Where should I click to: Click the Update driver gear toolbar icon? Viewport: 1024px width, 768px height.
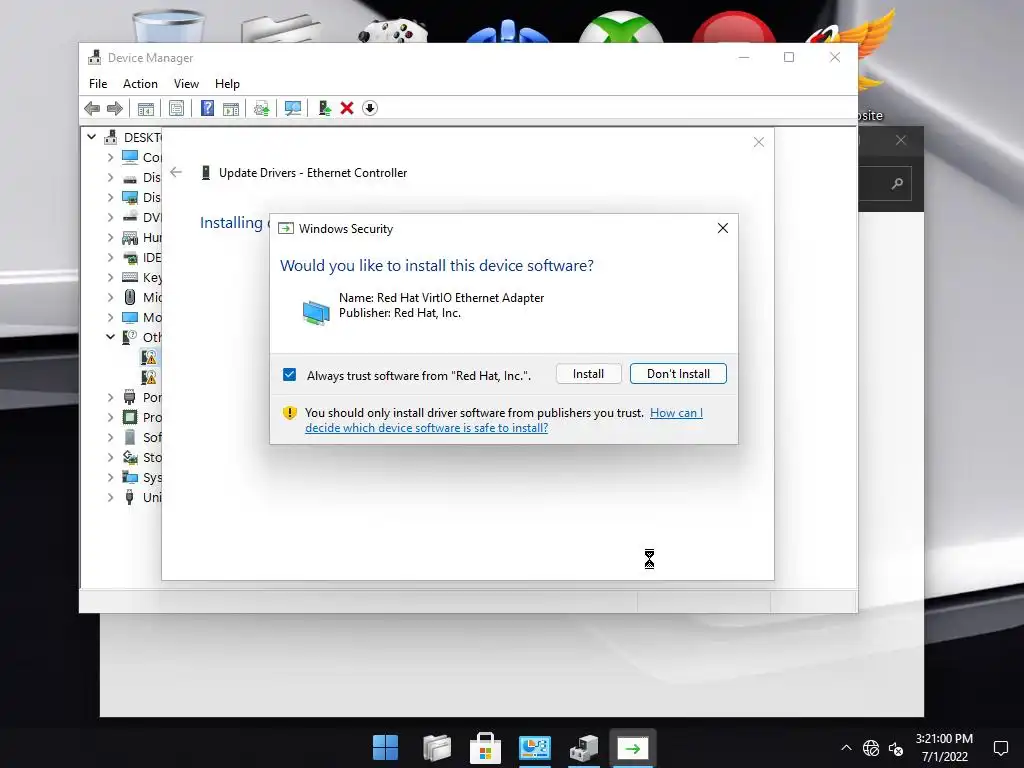tap(261, 108)
